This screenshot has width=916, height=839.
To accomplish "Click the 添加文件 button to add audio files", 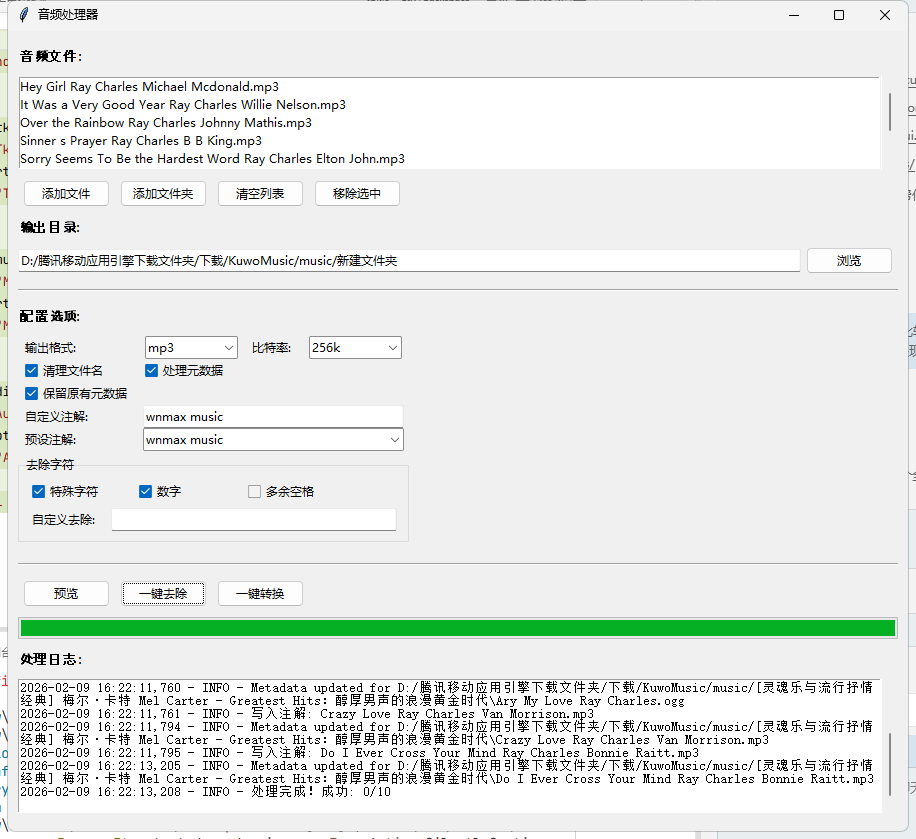I will [x=66, y=194].
